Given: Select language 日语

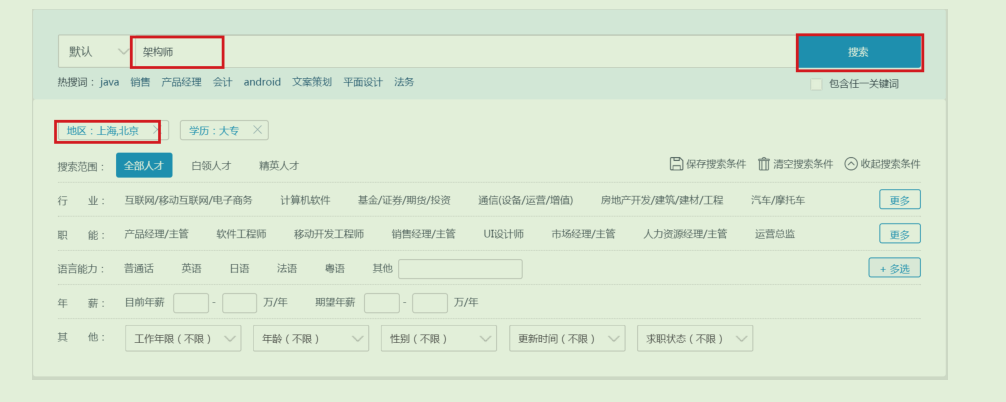Looking at the screenshot, I should 239,269.
